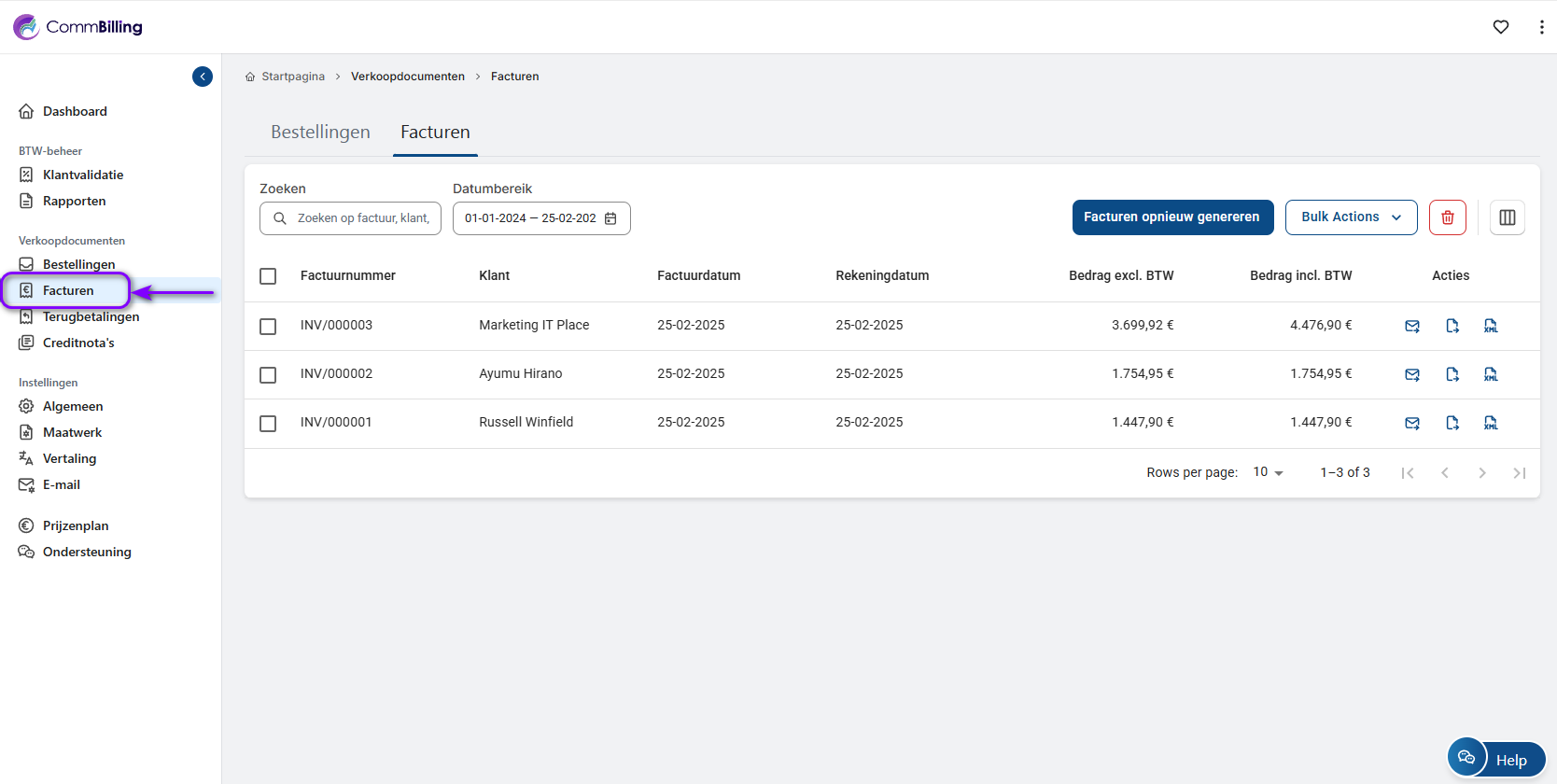Click the heart favorites icon in header
Viewport: 1557px width, 784px height.
point(1500,27)
